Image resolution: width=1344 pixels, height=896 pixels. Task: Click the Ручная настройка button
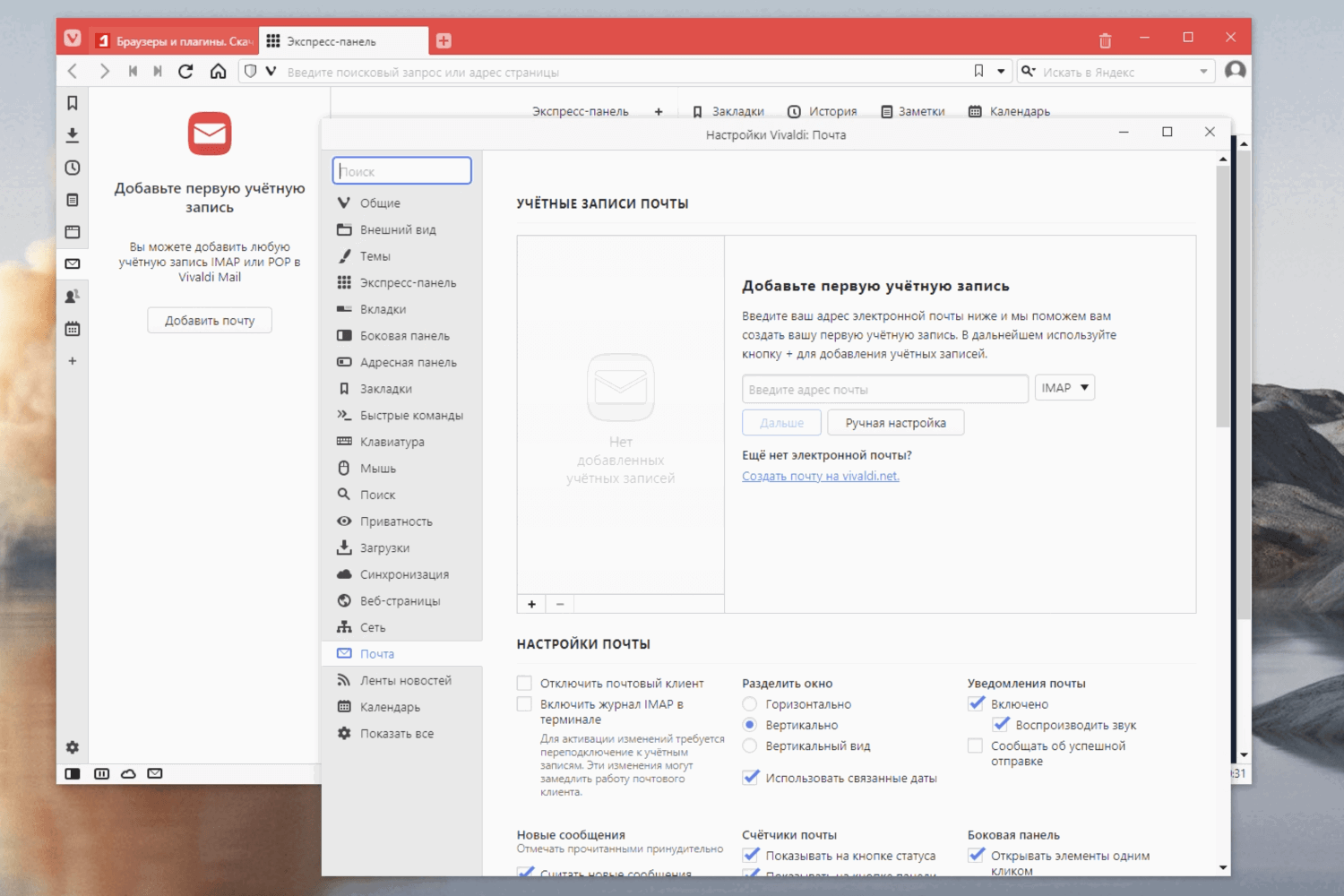895,422
